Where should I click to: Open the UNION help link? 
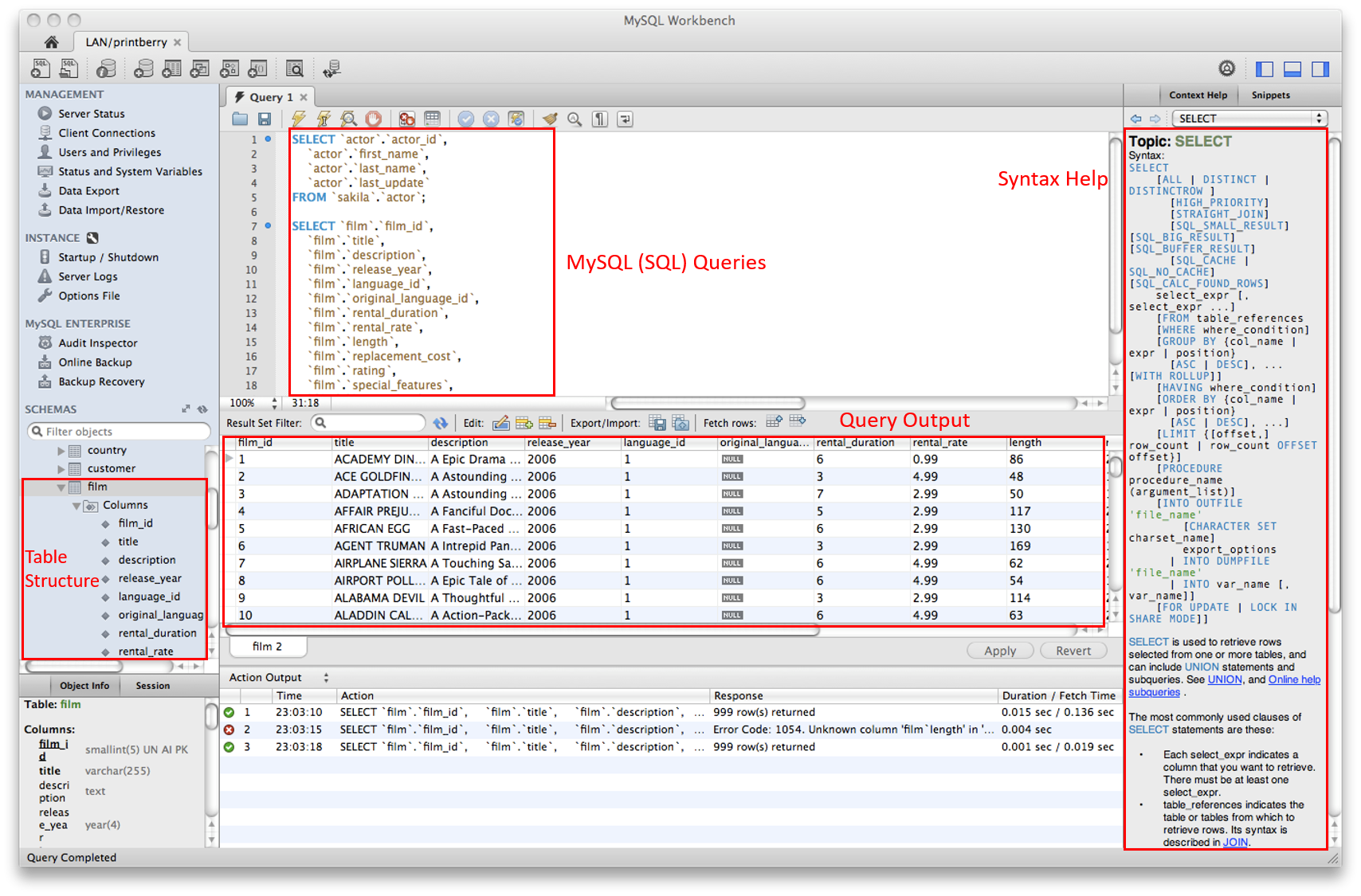(1224, 680)
